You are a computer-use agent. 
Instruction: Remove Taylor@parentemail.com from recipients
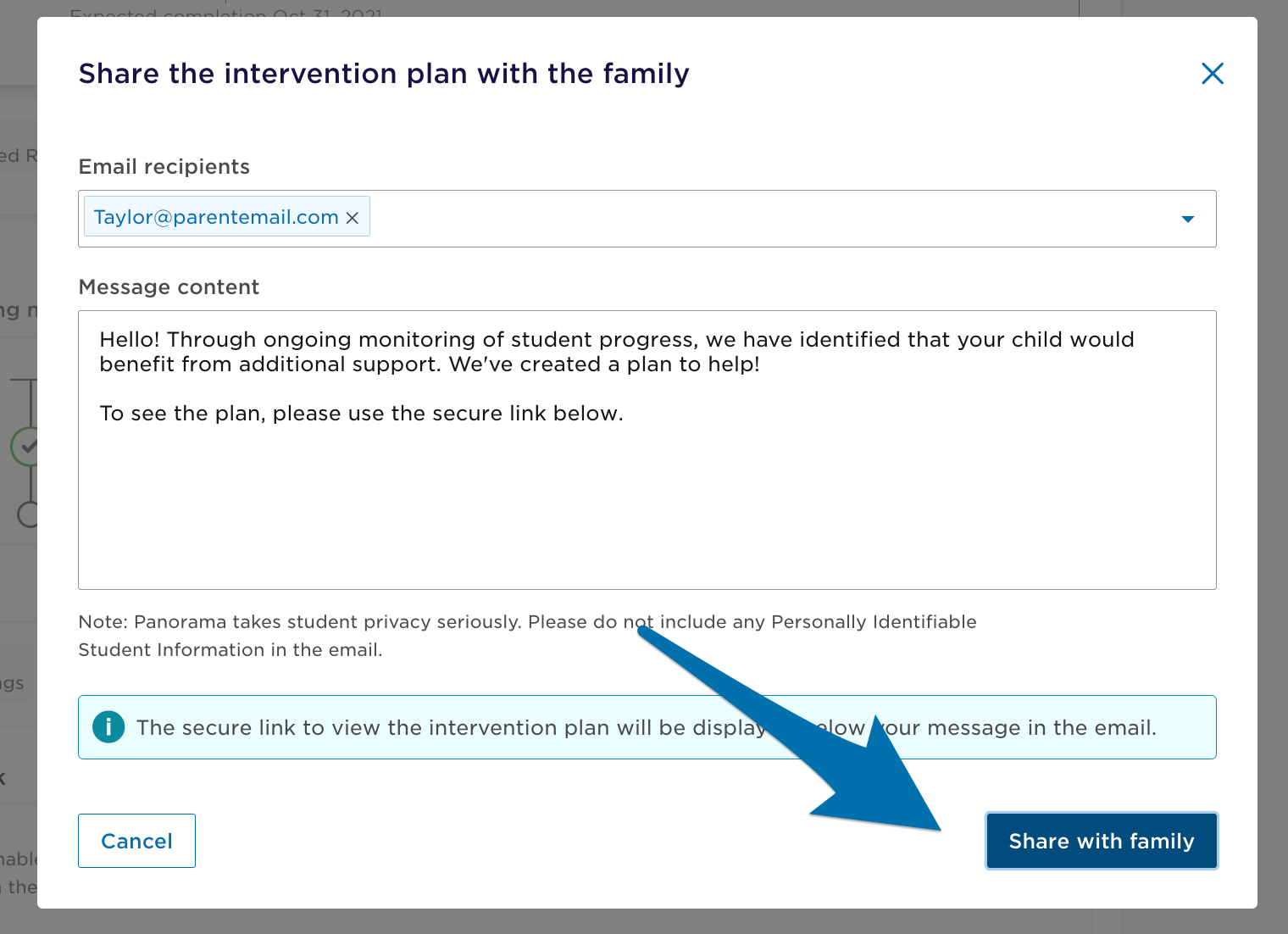pos(353,218)
